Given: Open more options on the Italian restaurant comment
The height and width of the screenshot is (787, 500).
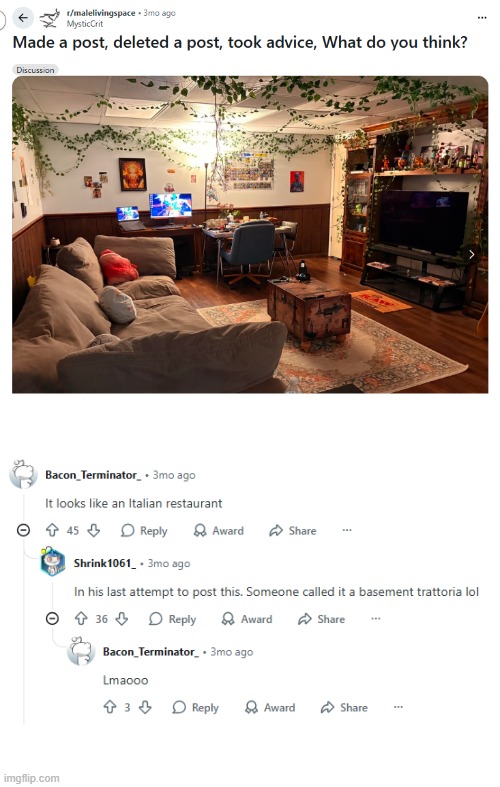Looking at the screenshot, I should pyautogui.click(x=347, y=530).
